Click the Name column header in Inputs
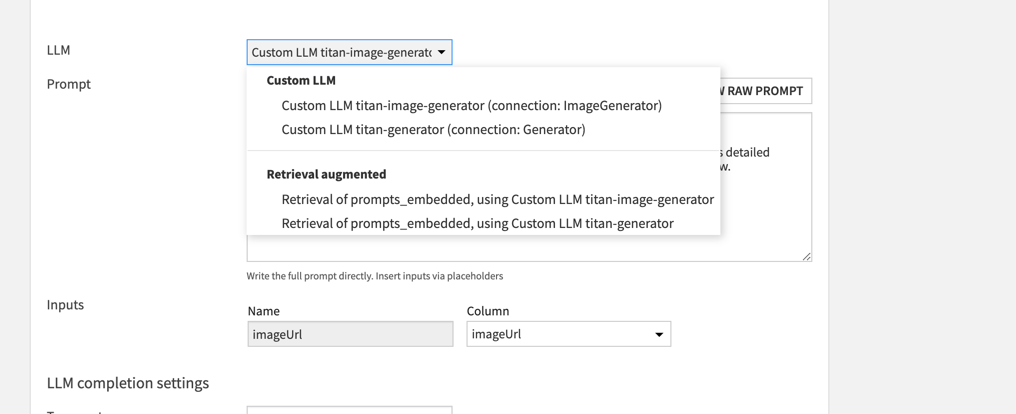The width and height of the screenshot is (1016, 414). pyautogui.click(x=263, y=311)
